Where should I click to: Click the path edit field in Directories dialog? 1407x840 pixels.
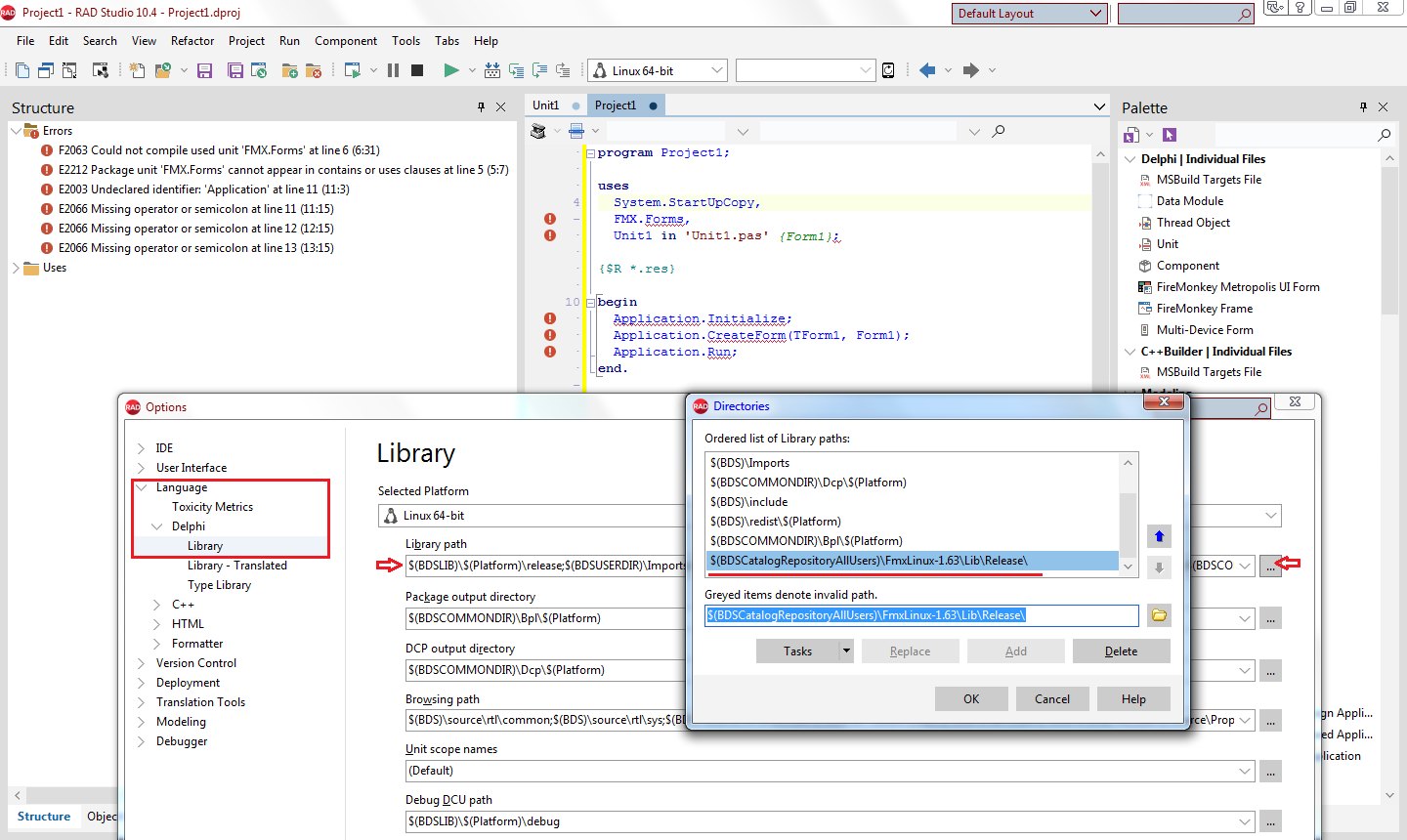tap(921, 615)
